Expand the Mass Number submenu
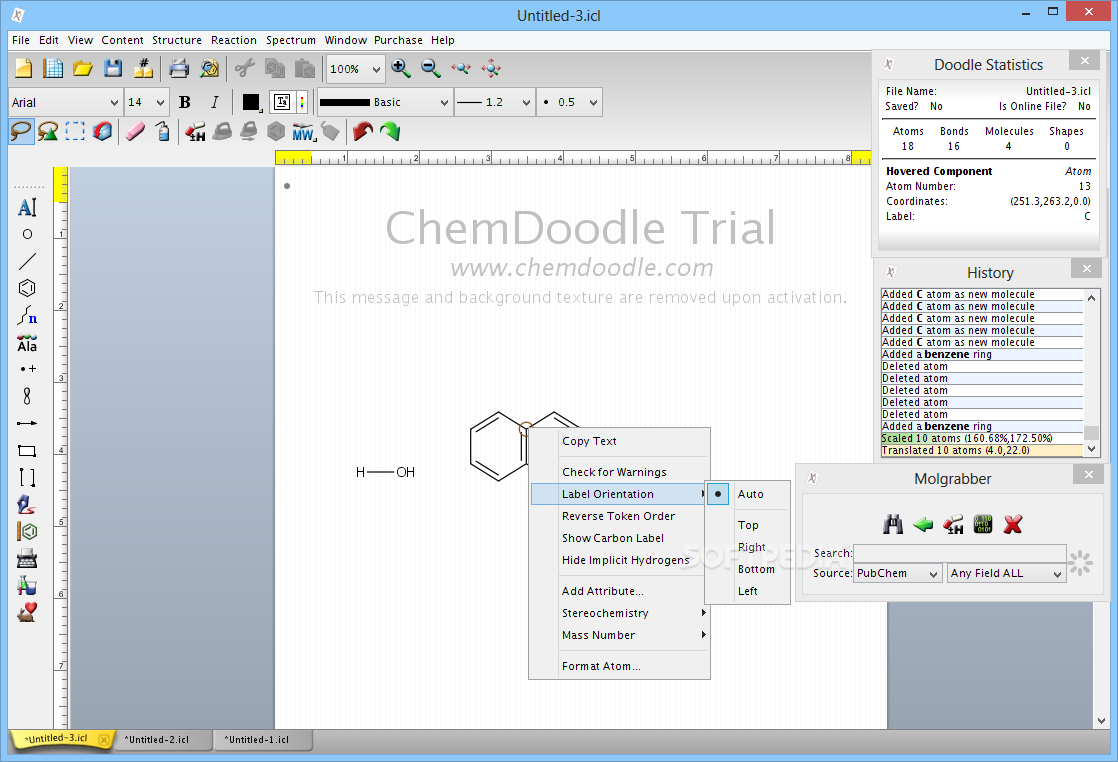1118x762 pixels. coord(620,635)
